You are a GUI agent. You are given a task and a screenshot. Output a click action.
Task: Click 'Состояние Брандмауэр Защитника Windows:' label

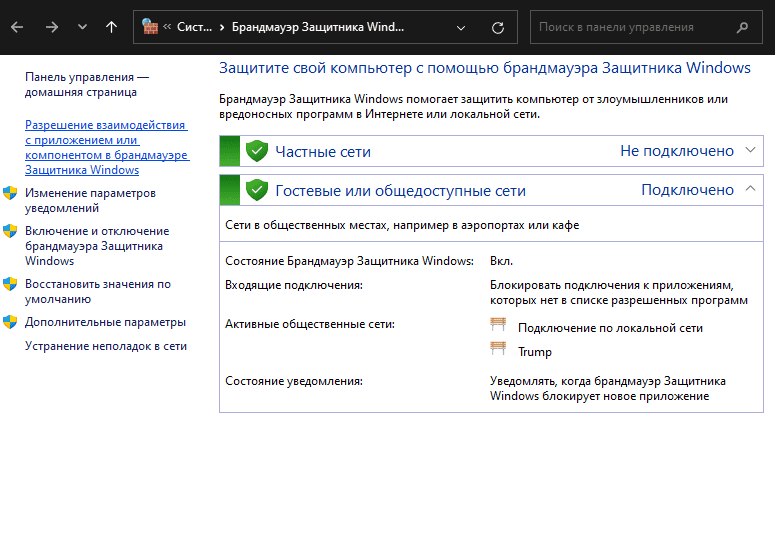click(349, 261)
